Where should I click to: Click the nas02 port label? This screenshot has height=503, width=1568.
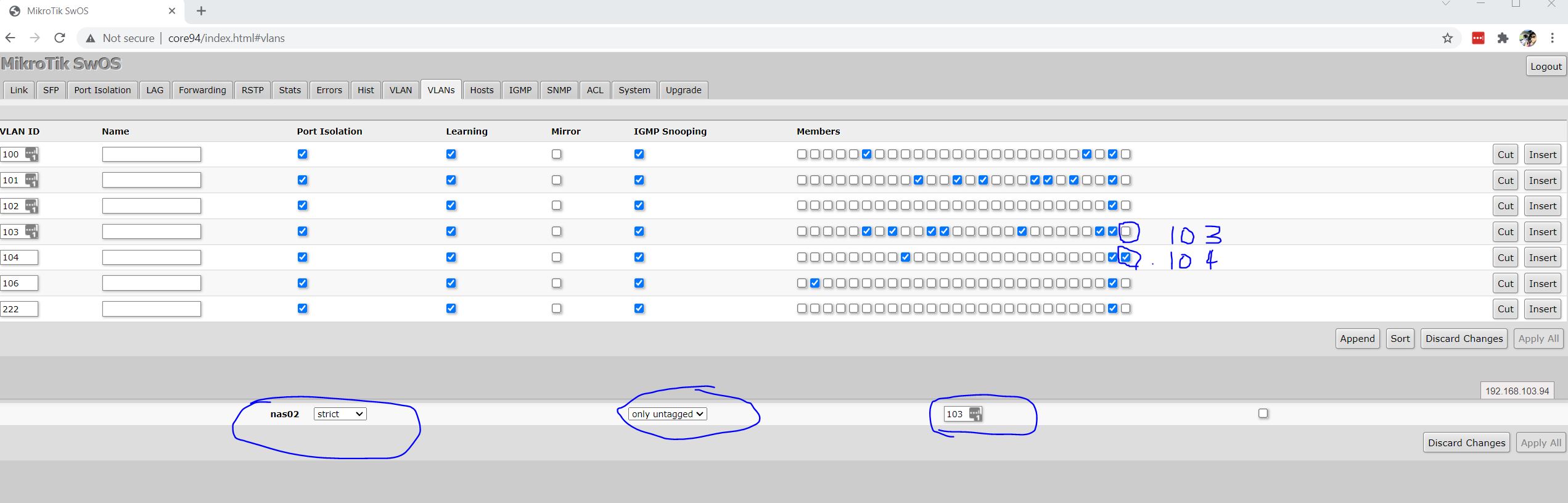pyautogui.click(x=284, y=414)
